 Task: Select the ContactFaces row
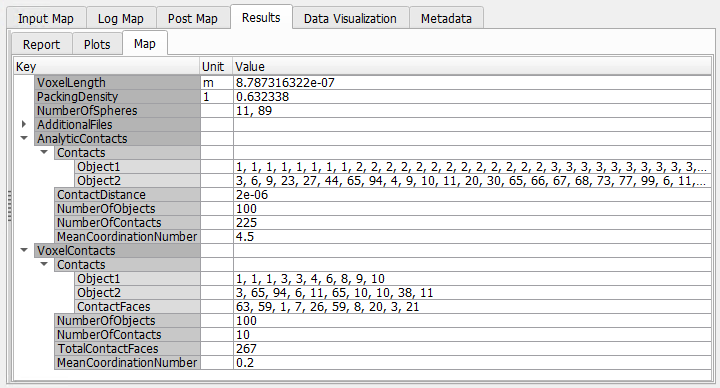(x=137, y=307)
